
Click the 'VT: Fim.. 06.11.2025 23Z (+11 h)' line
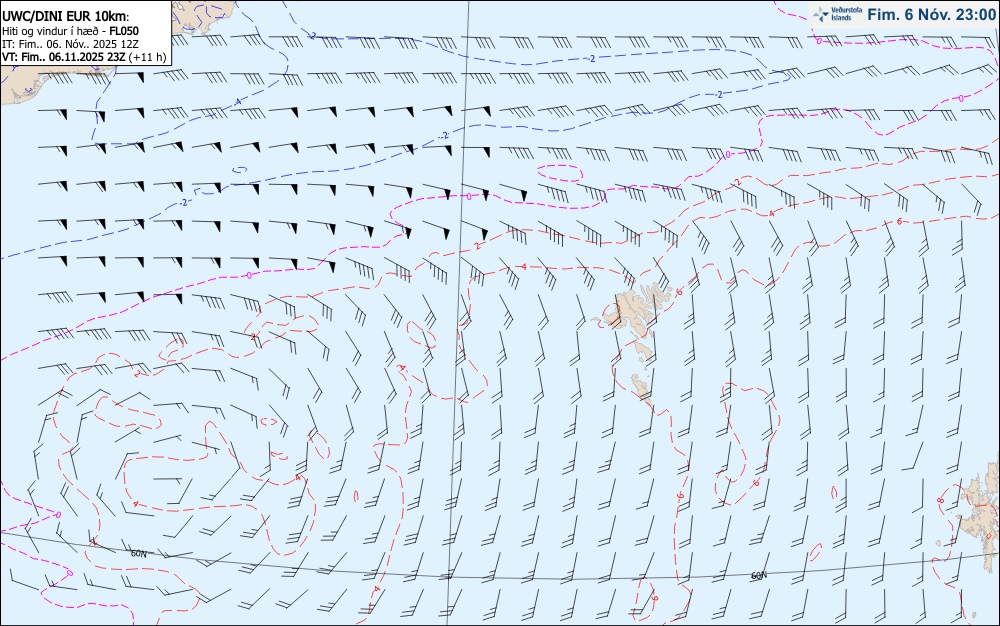click(x=84, y=57)
